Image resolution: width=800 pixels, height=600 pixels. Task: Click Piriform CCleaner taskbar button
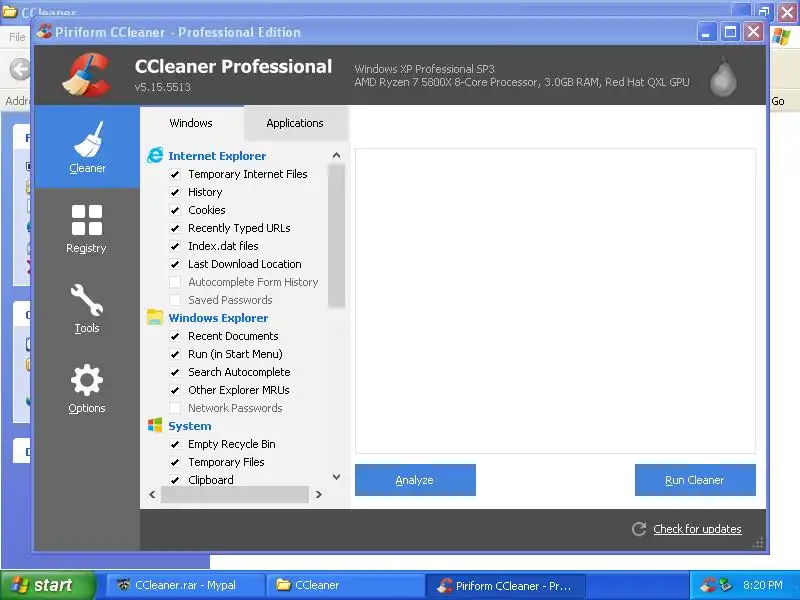[x=505, y=586]
